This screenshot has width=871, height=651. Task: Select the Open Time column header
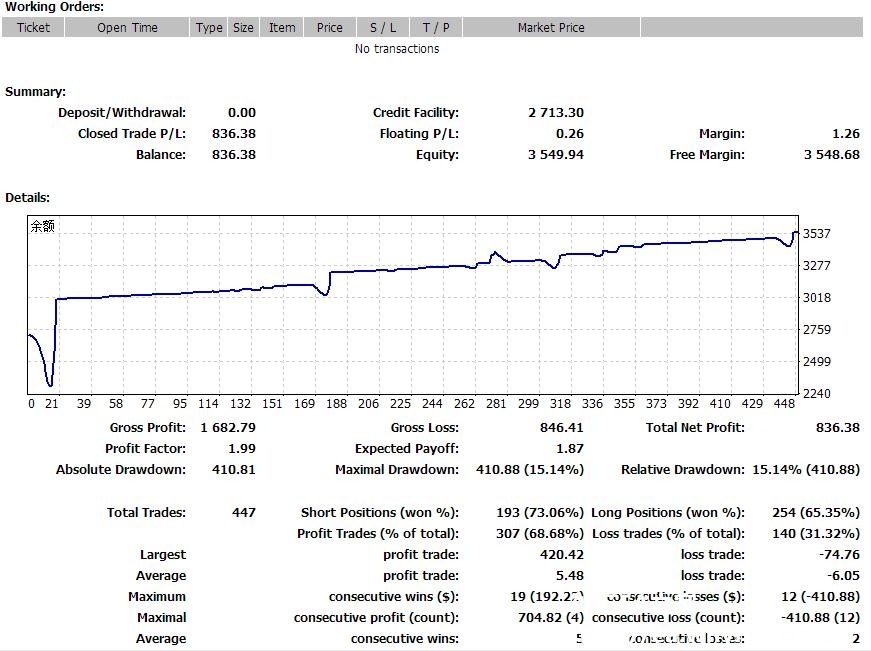point(127,27)
